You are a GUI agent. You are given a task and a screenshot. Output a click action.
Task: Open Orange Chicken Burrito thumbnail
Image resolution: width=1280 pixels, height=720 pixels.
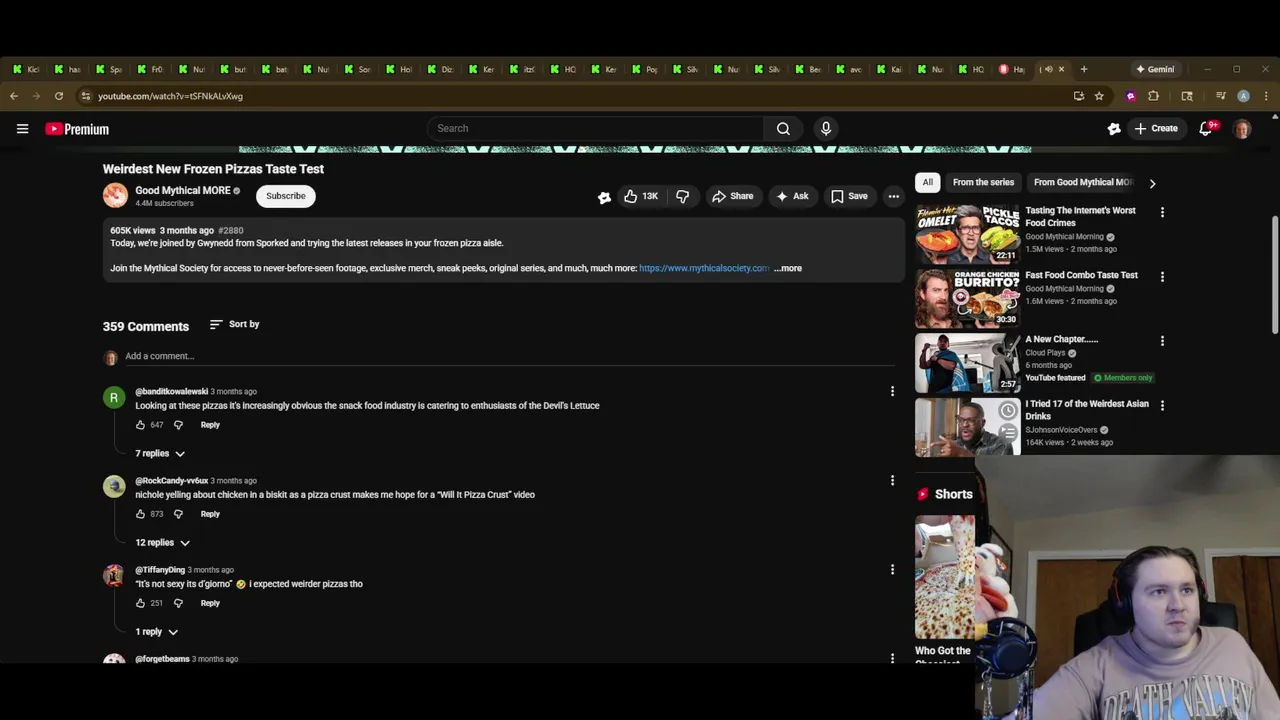coord(967,298)
